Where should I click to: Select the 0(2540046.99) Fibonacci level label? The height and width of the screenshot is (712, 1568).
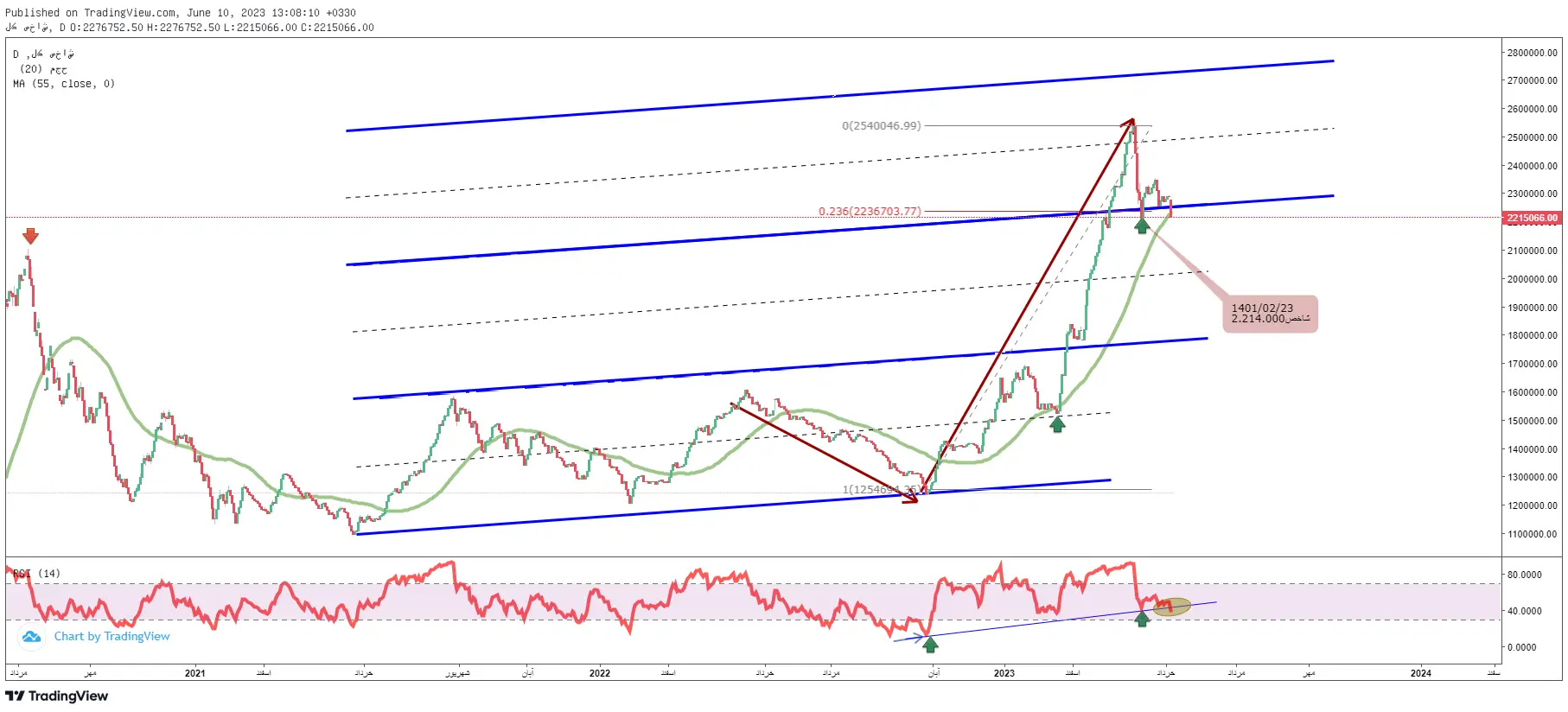point(882,126)
